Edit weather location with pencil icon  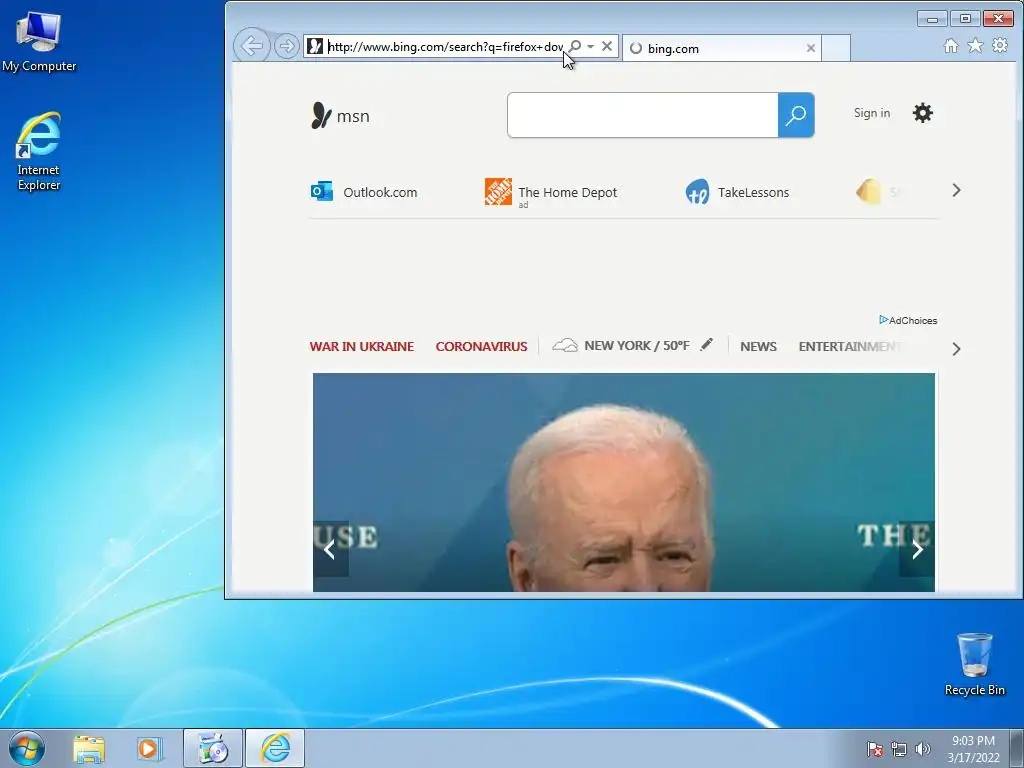[707, 344]
